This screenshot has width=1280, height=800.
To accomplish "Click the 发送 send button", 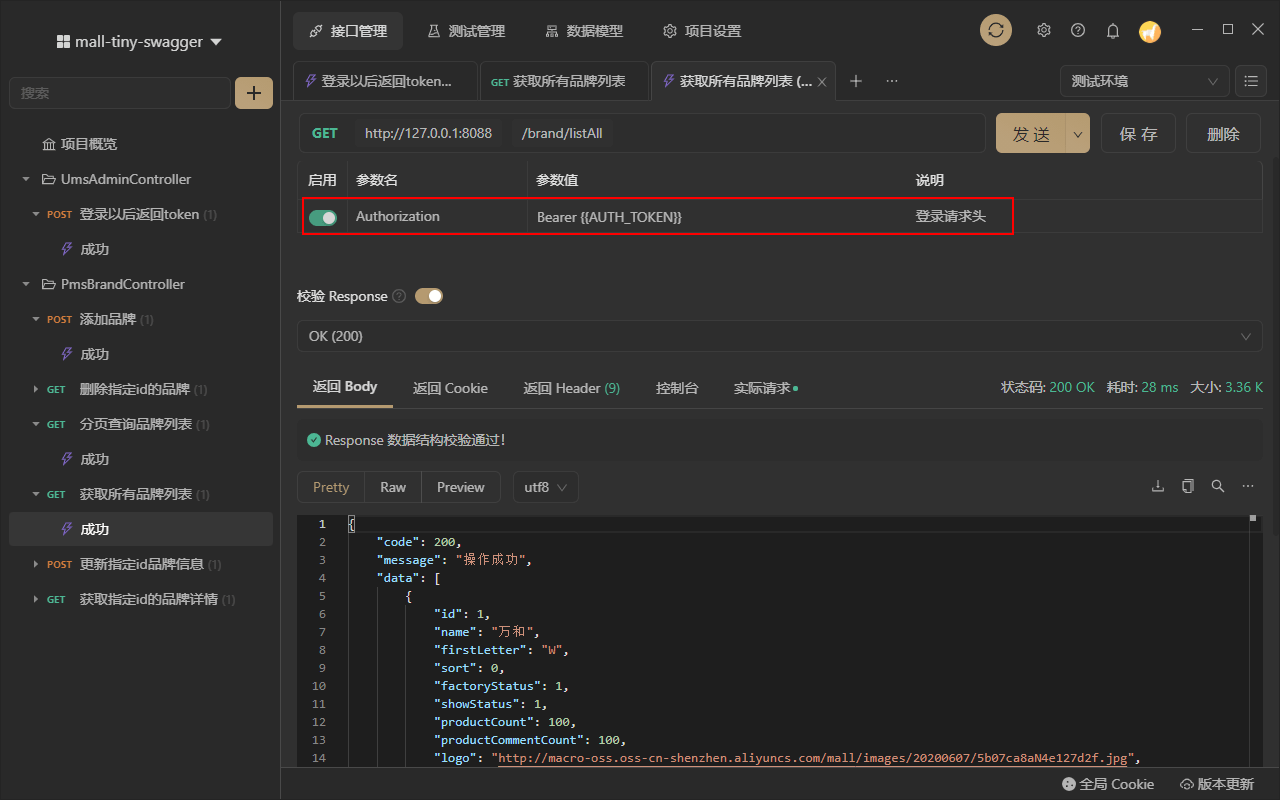I will coord(1031,134).
